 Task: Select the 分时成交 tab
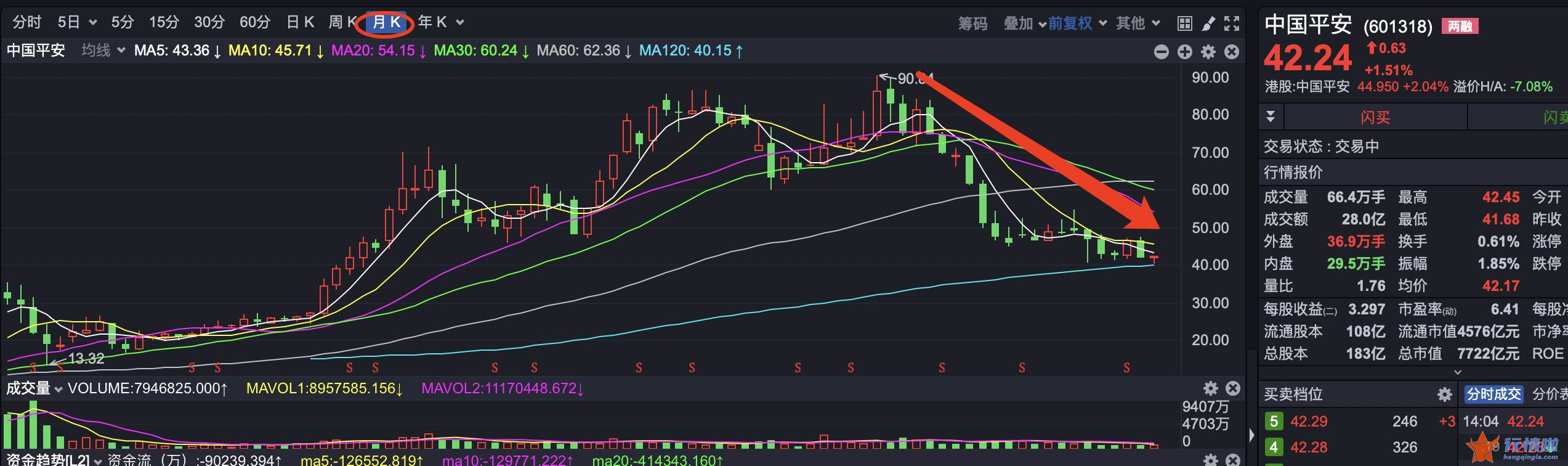coord(1493,394)
